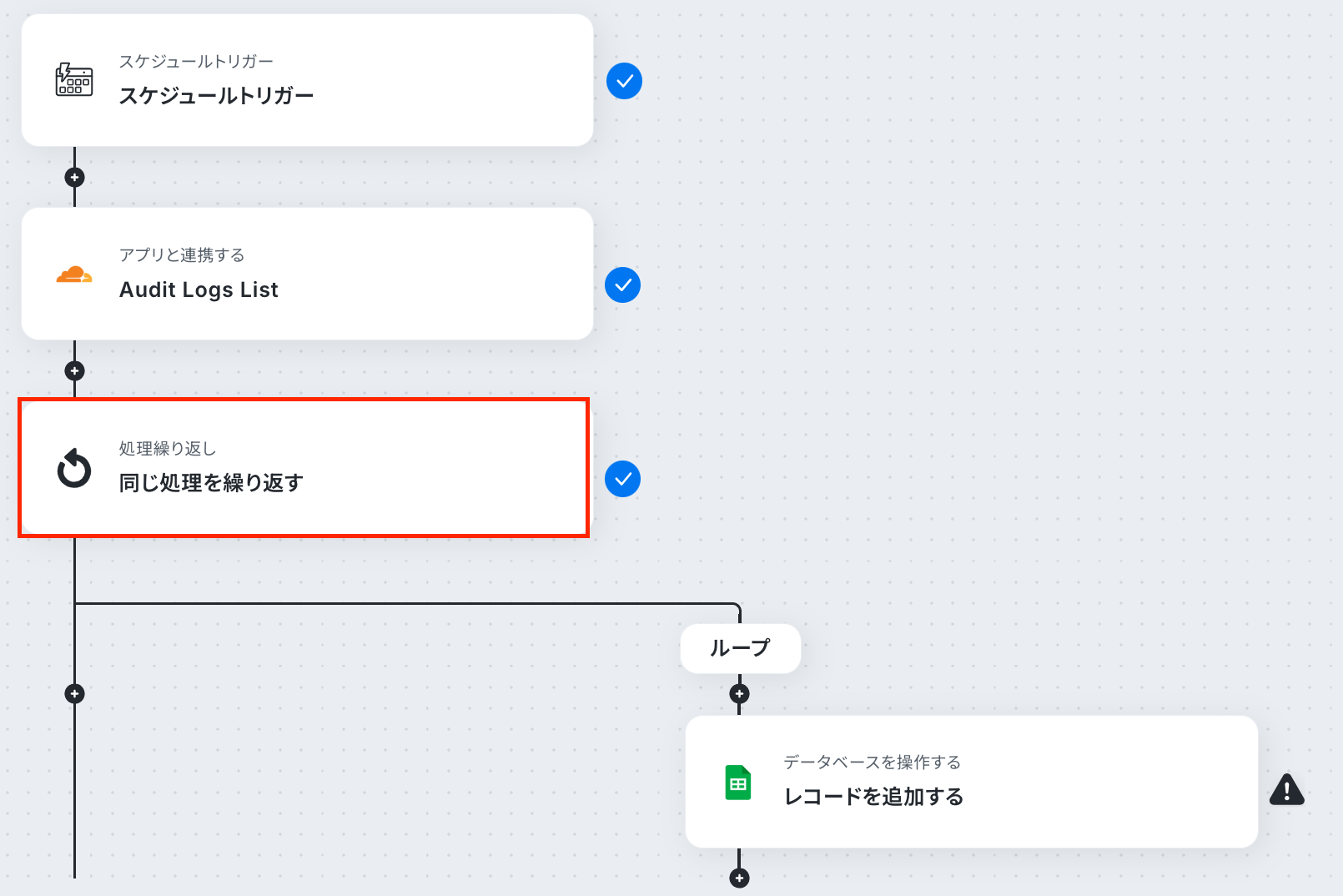The height and width of the screenshot is (896, 1343).
Task: Click plus node on main line after loop
Action: (74, 693)
